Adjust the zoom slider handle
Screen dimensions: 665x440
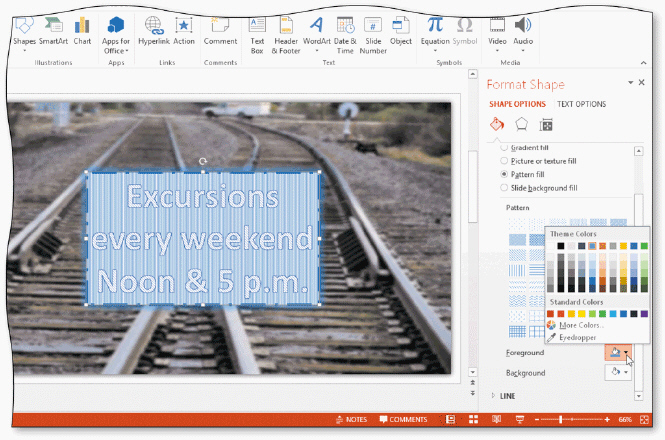click(x=561, y=420)
